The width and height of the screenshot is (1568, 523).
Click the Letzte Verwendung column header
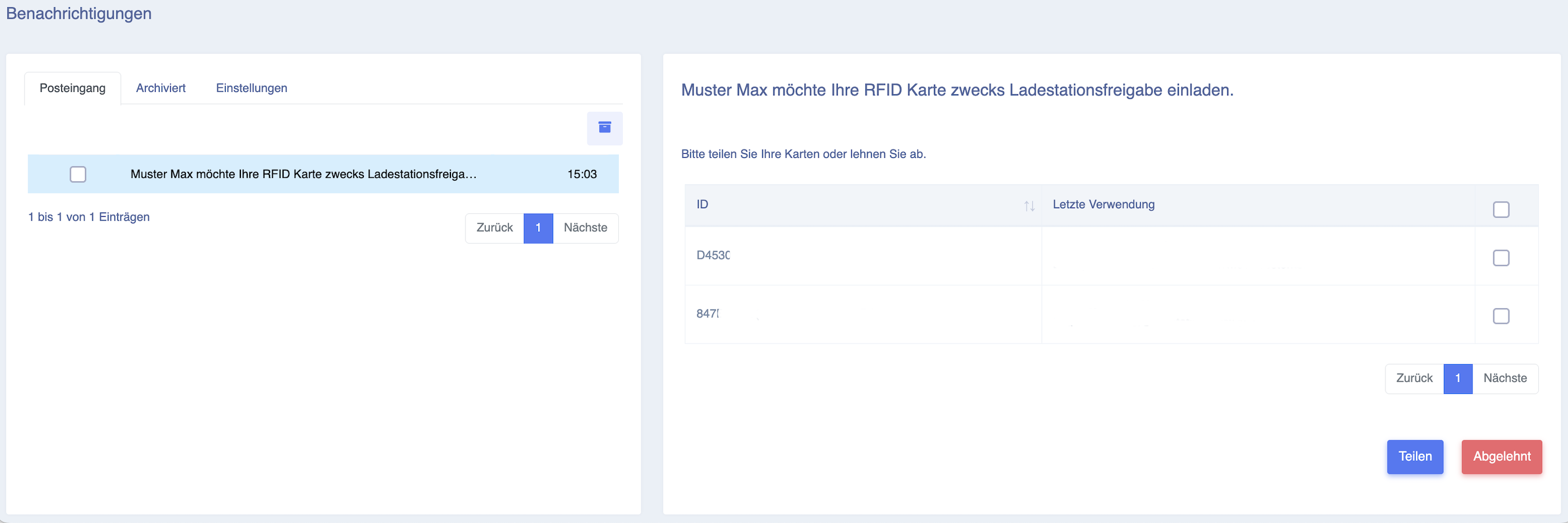tap(1103, 205)
